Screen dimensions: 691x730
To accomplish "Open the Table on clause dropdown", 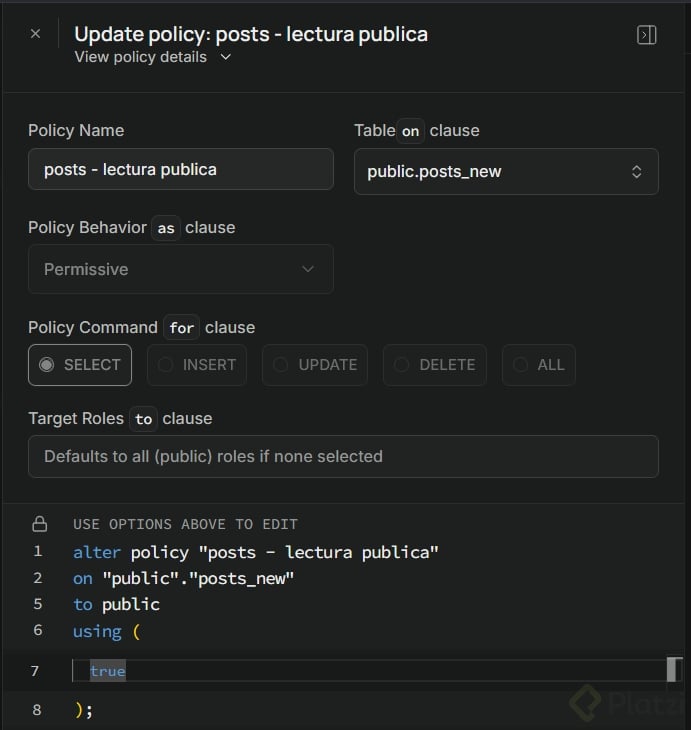I will pos(506,172).
